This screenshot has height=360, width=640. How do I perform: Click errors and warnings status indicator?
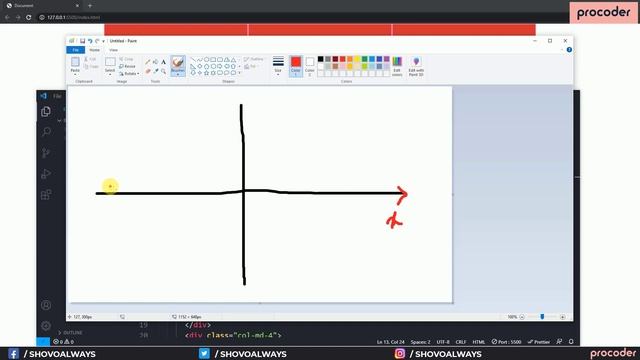(63, 342)
